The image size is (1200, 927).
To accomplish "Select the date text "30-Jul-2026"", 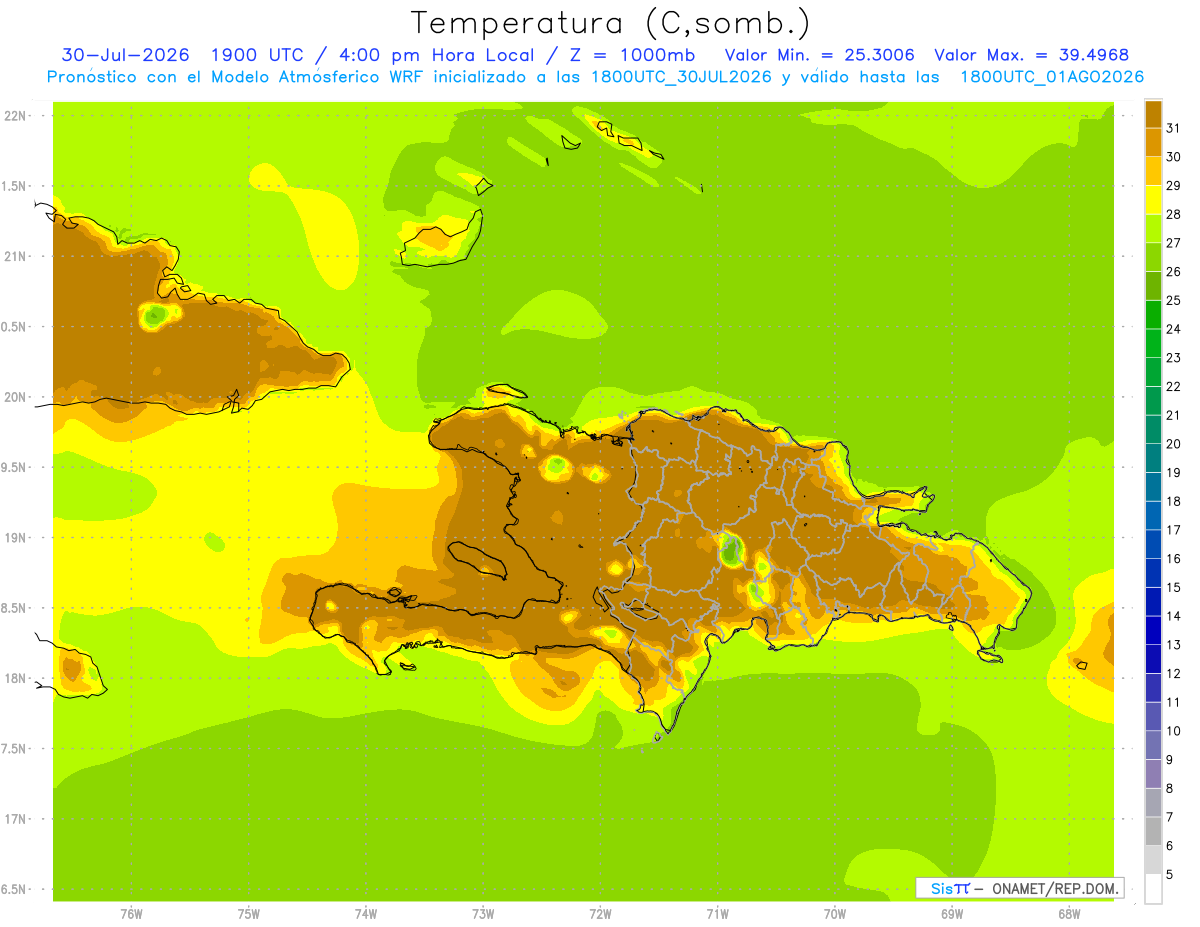I will [x=125, y=55].
